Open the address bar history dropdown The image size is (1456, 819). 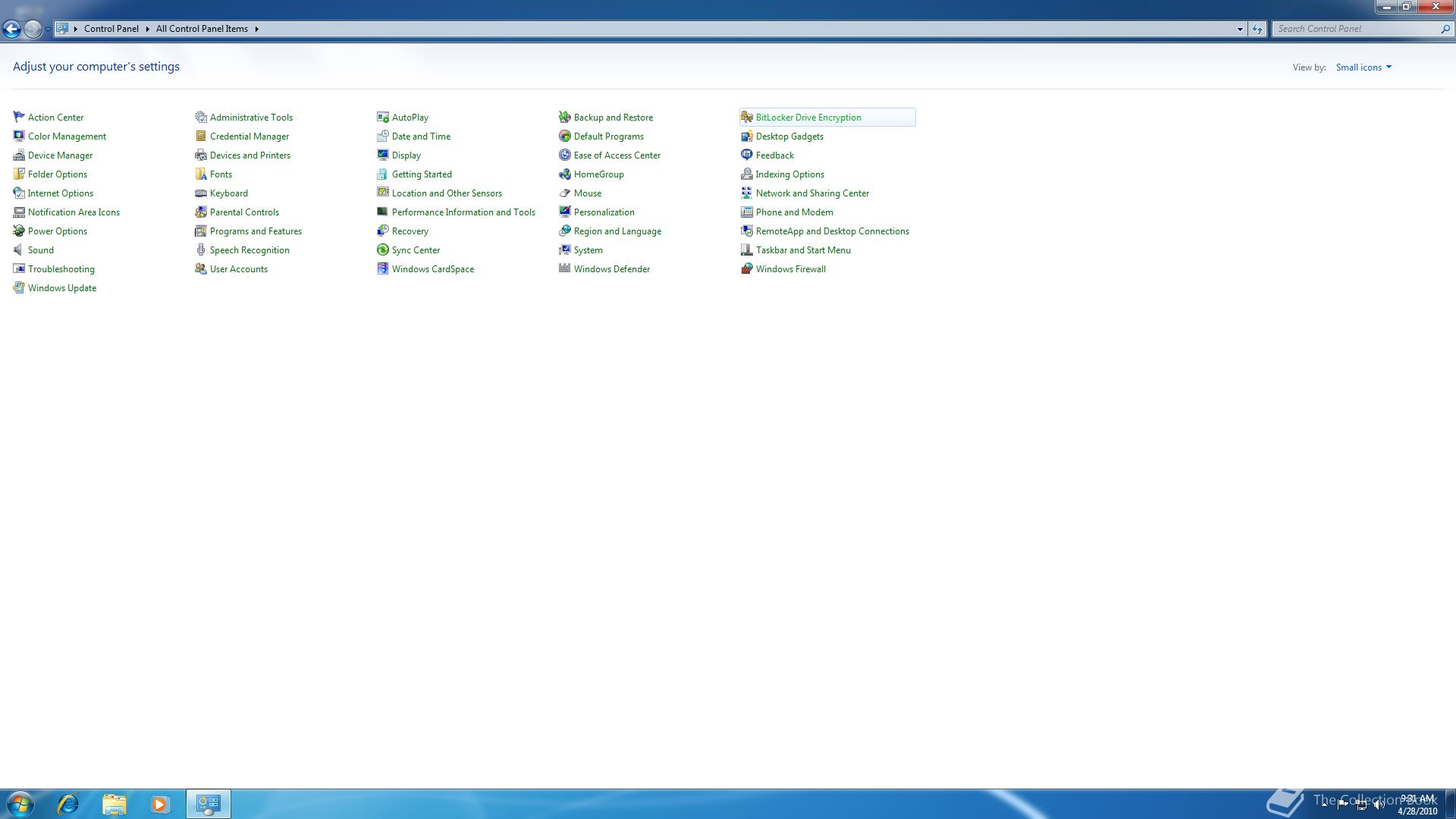click(1240, 29)
